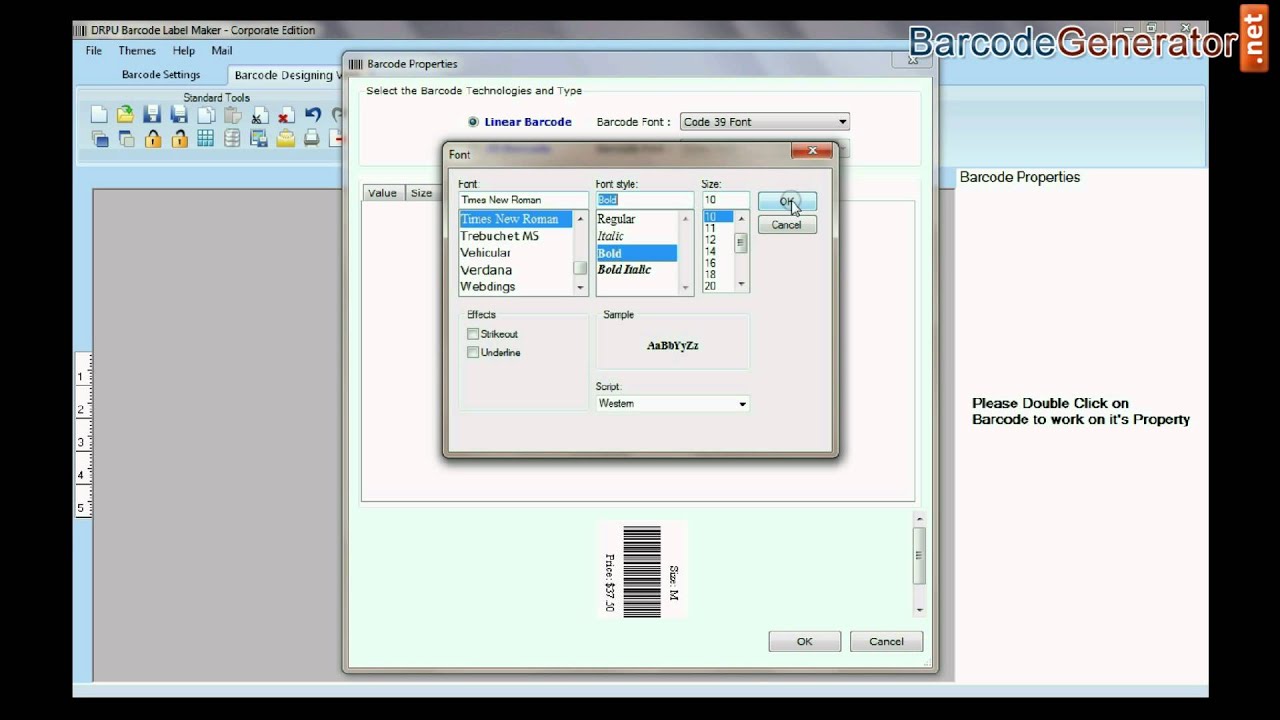Click the Font style list down arrow
1280x720 pixels.
coord(685,287)
